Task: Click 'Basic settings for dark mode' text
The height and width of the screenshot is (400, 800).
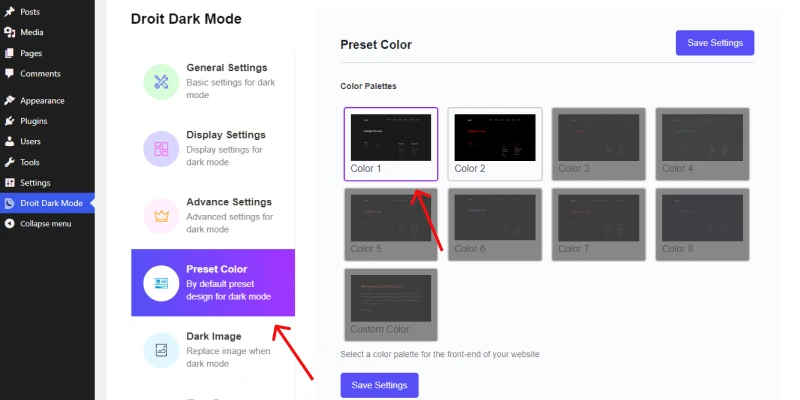Action: point(231,89)
